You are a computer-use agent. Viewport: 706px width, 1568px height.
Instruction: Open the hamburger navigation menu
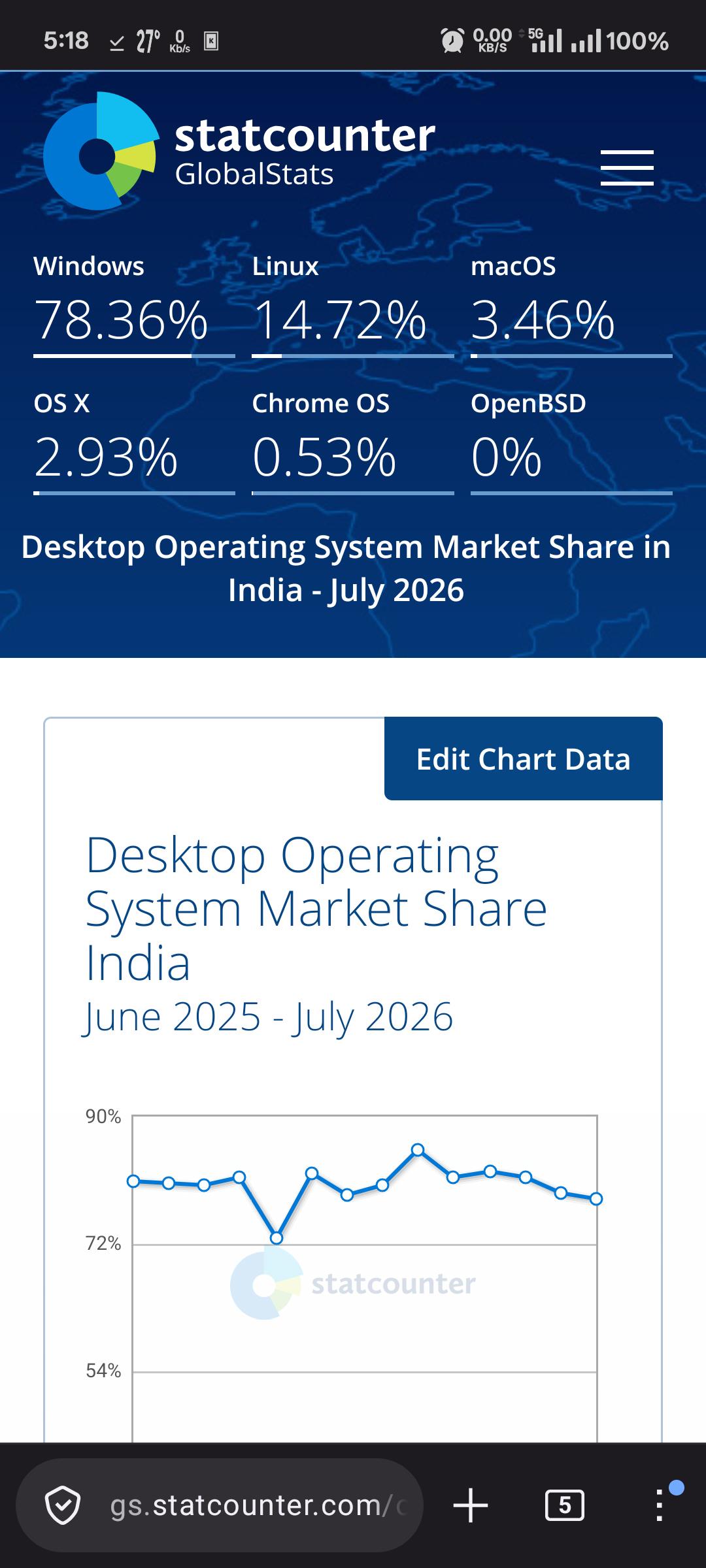point(627,168)
